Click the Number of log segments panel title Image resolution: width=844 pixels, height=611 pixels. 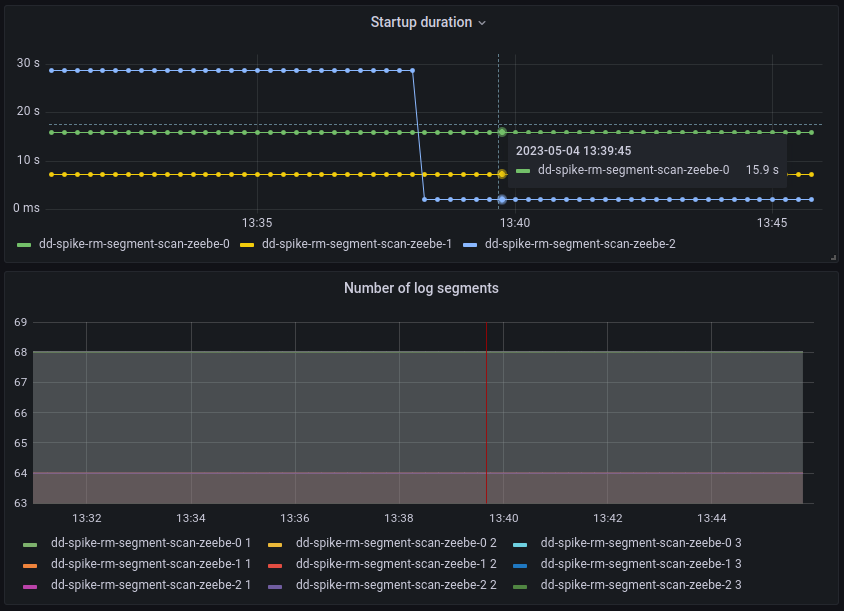(x=421, y=288)
